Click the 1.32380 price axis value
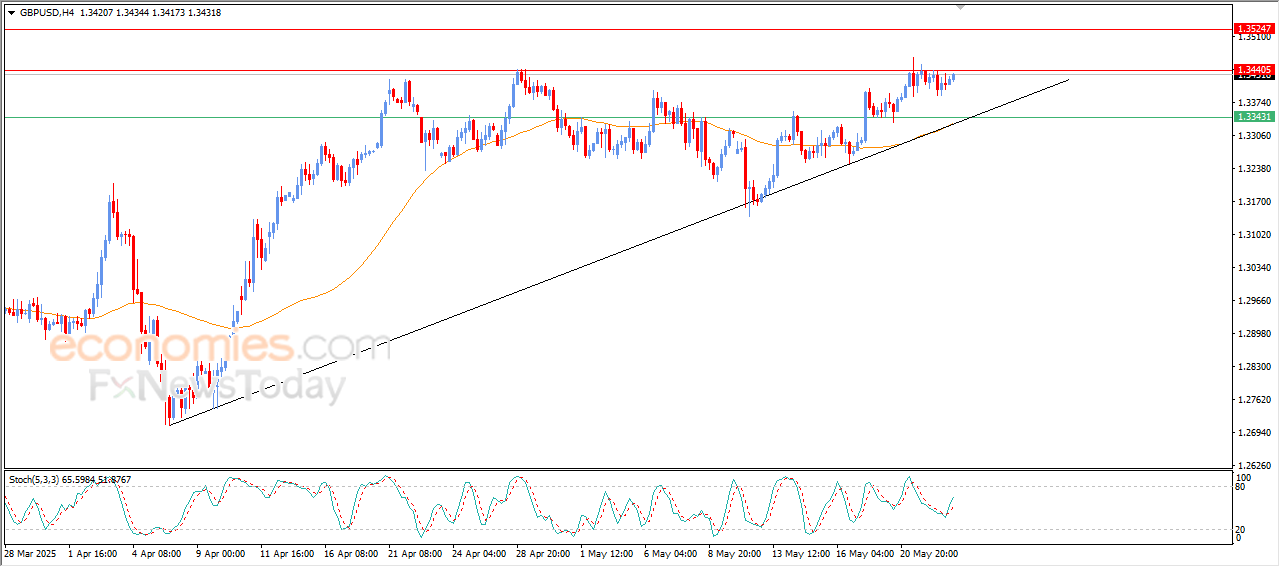The width and height of the screenshot is (1280, 567). coord(1253,169)
